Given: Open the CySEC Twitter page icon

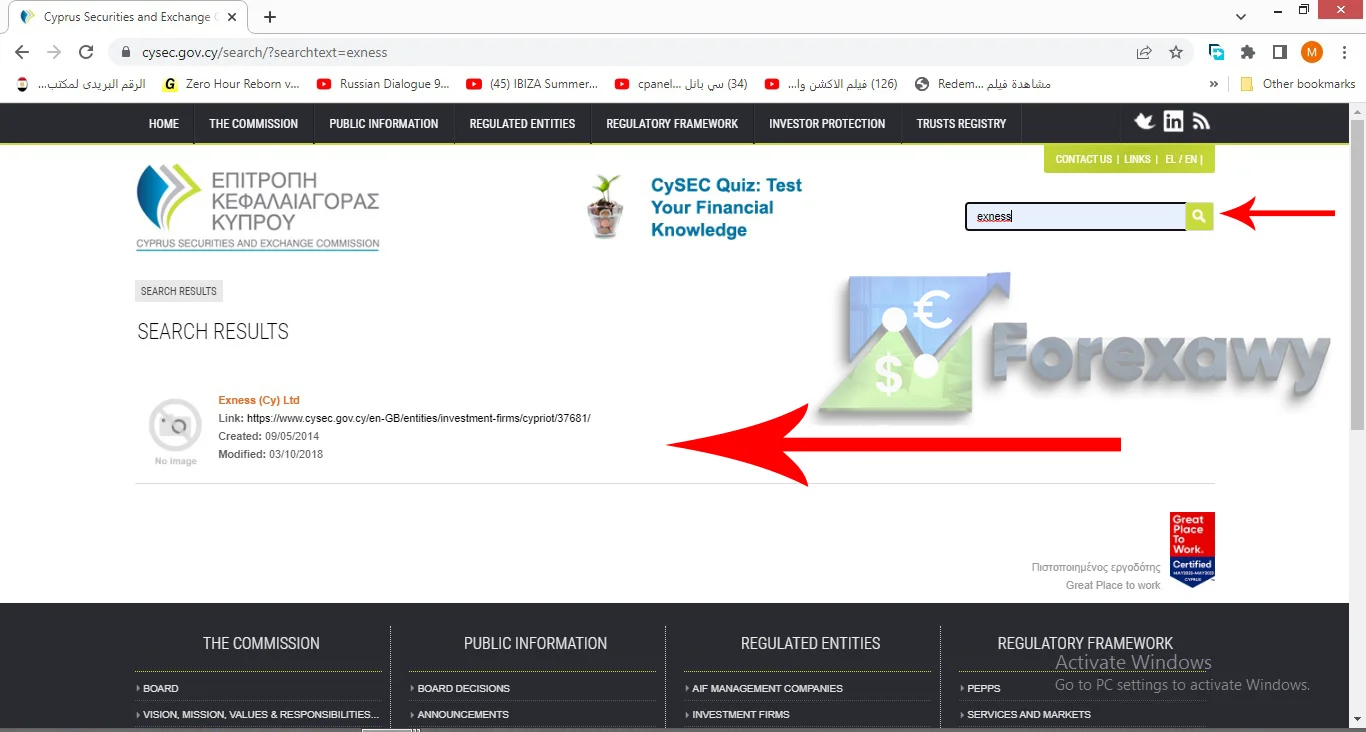Looking at the screenshot, I should (1145, 122).
